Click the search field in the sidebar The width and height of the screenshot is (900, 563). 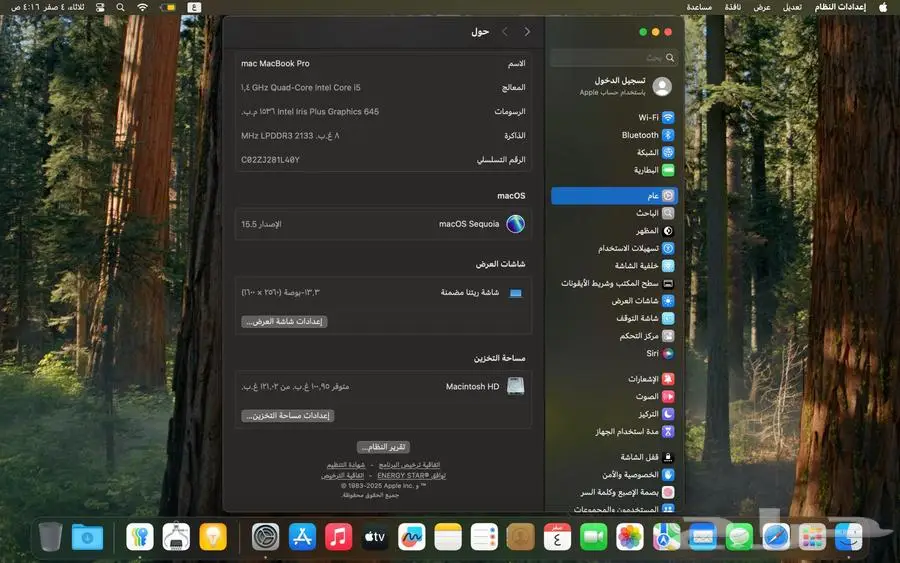coord(614,57)
